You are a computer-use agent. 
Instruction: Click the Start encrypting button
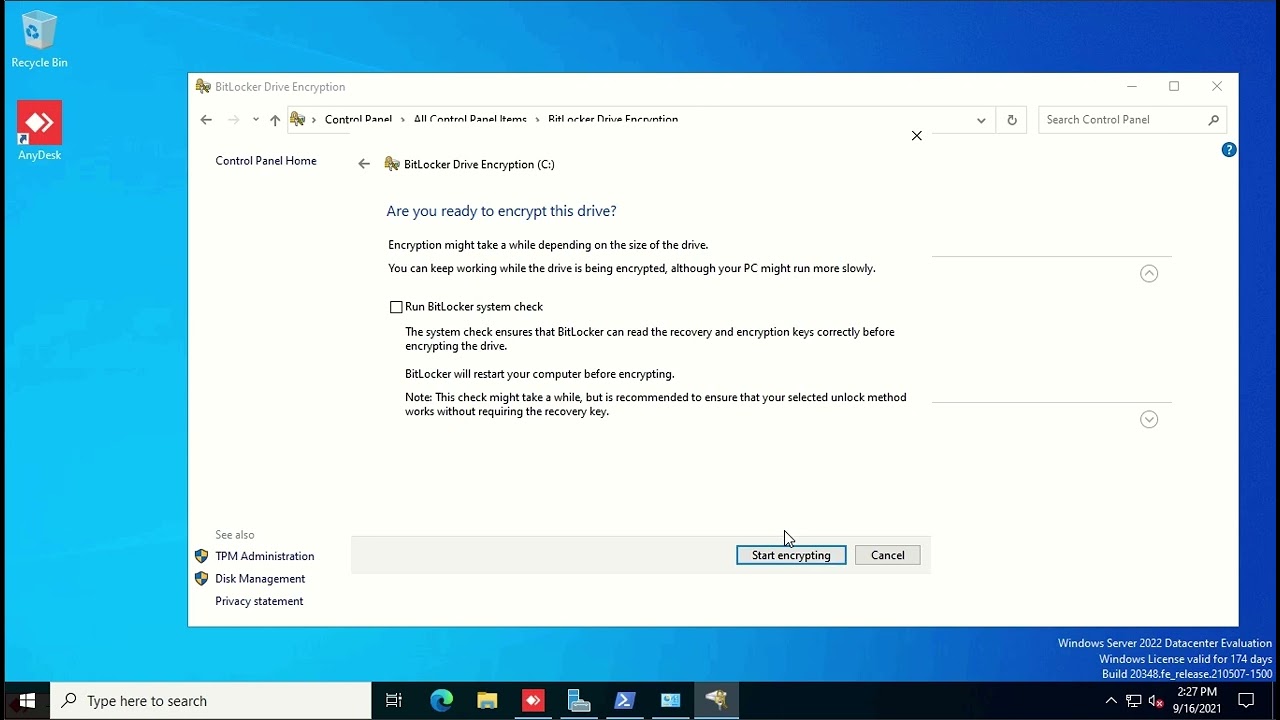791,555
